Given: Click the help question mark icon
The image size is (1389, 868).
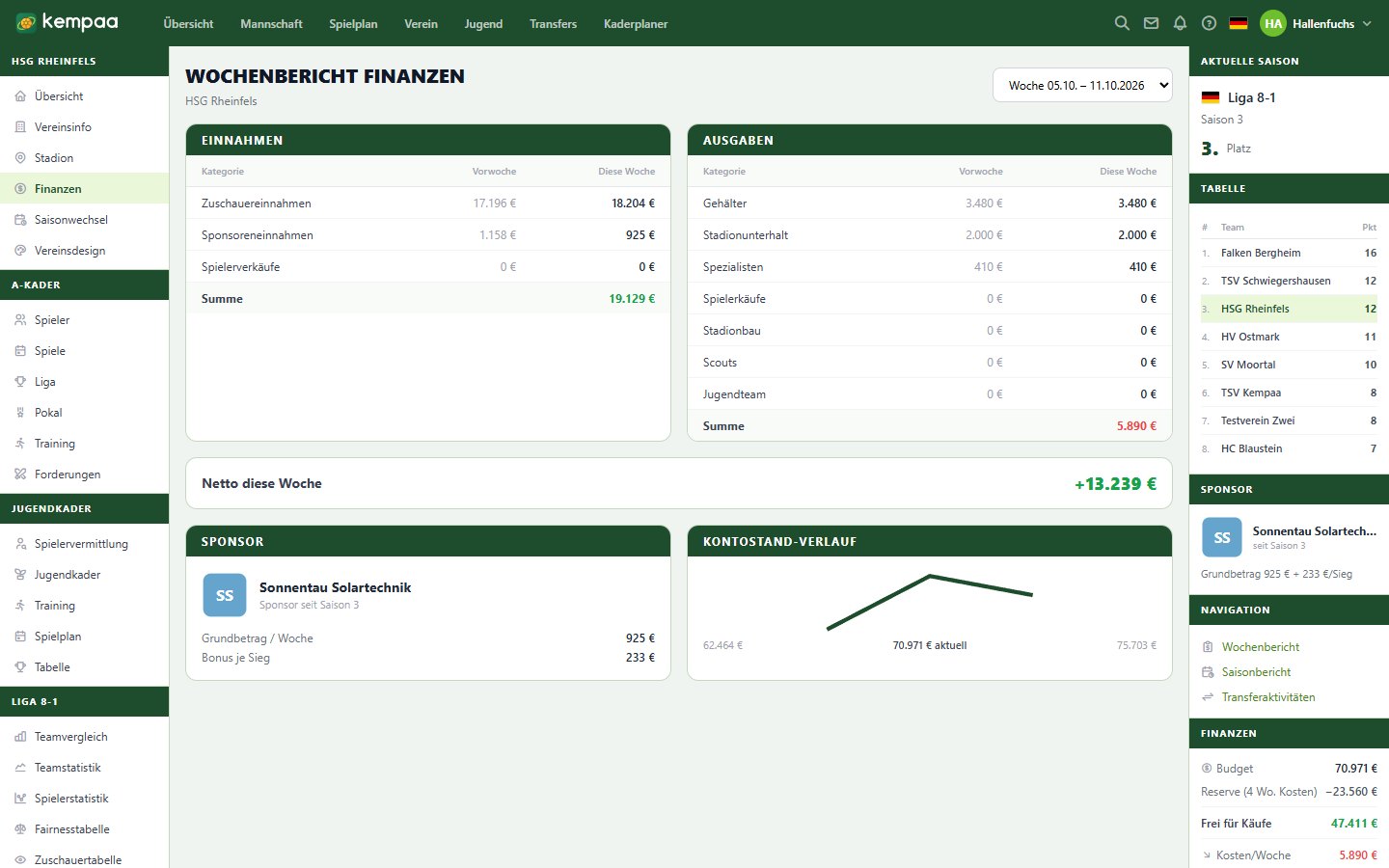Looking at the screenshot, I should point(1209,23).
